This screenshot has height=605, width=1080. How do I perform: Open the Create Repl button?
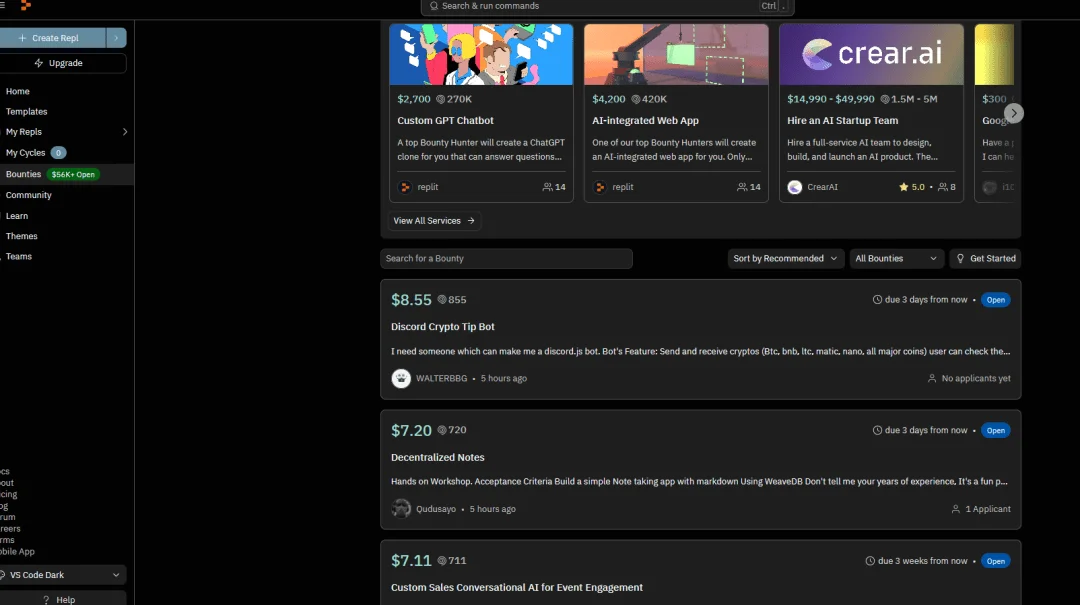tap(52, 38)
